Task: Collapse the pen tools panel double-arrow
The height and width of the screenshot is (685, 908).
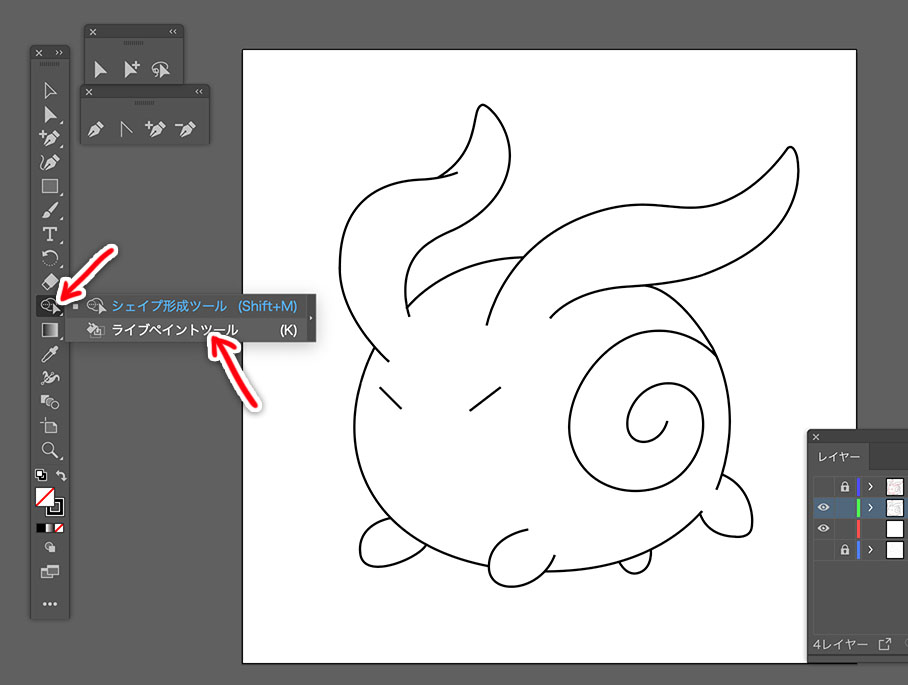Action: 199,91
